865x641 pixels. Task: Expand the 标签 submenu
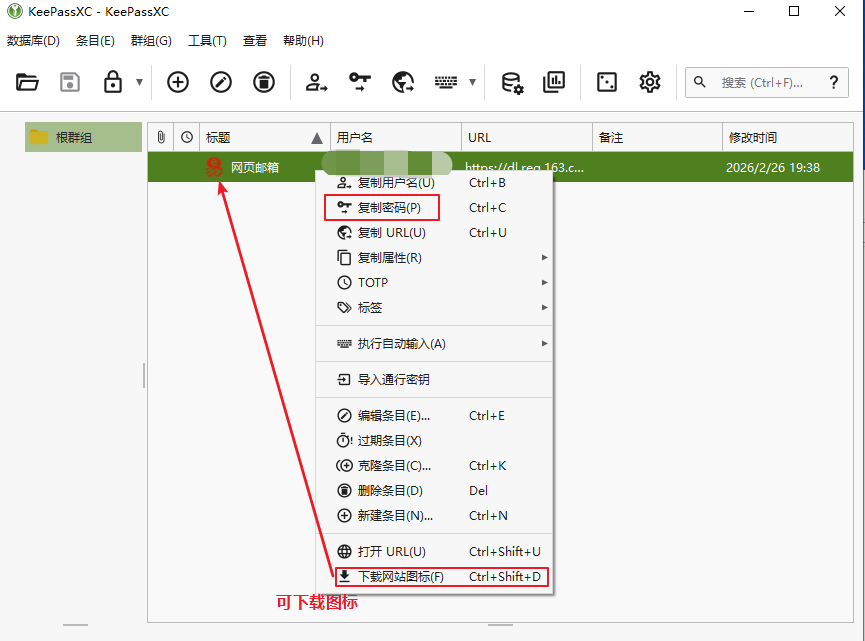[x=434, y=307]
